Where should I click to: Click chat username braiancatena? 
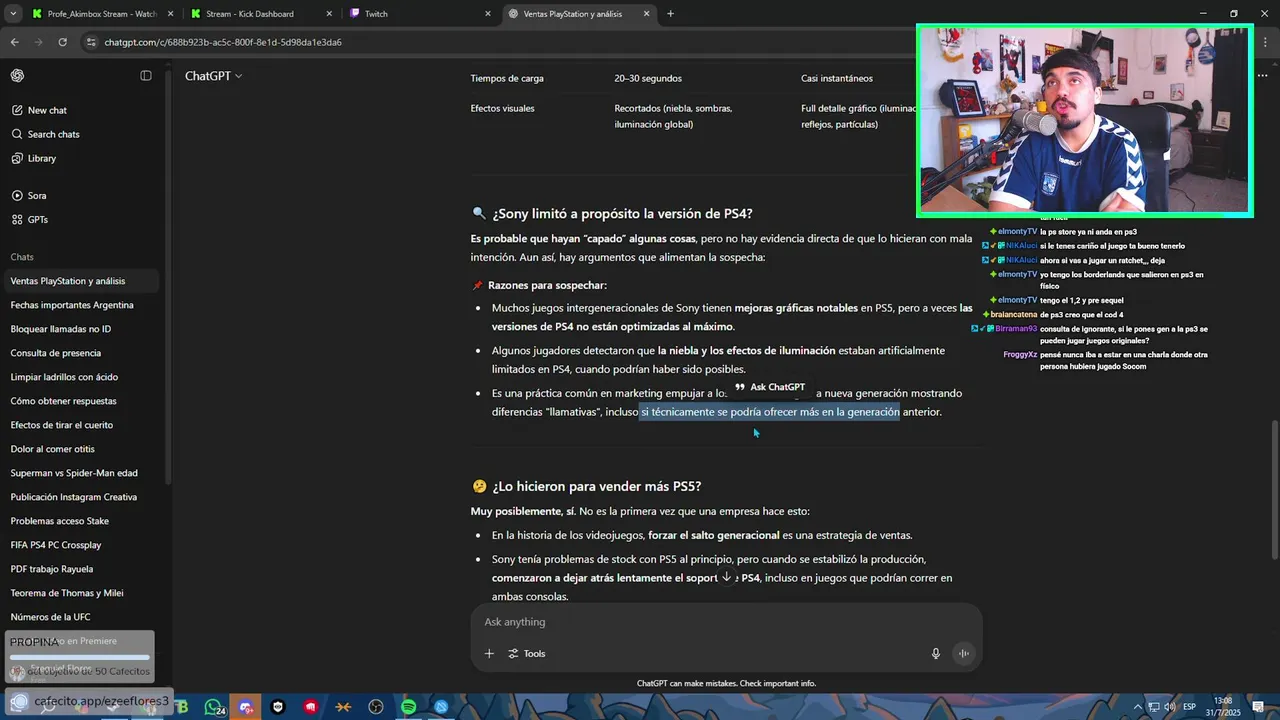tap(1014, 315)
